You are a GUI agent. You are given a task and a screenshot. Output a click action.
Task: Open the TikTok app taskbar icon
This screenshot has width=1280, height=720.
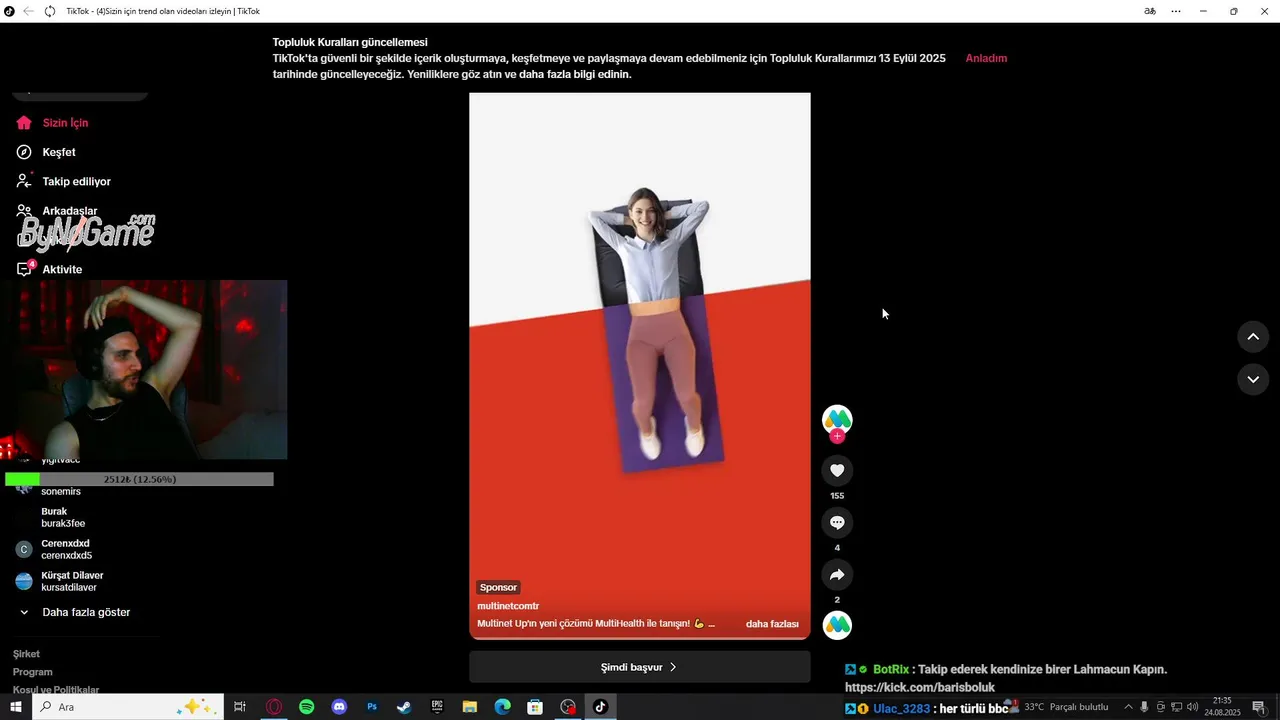600,707
